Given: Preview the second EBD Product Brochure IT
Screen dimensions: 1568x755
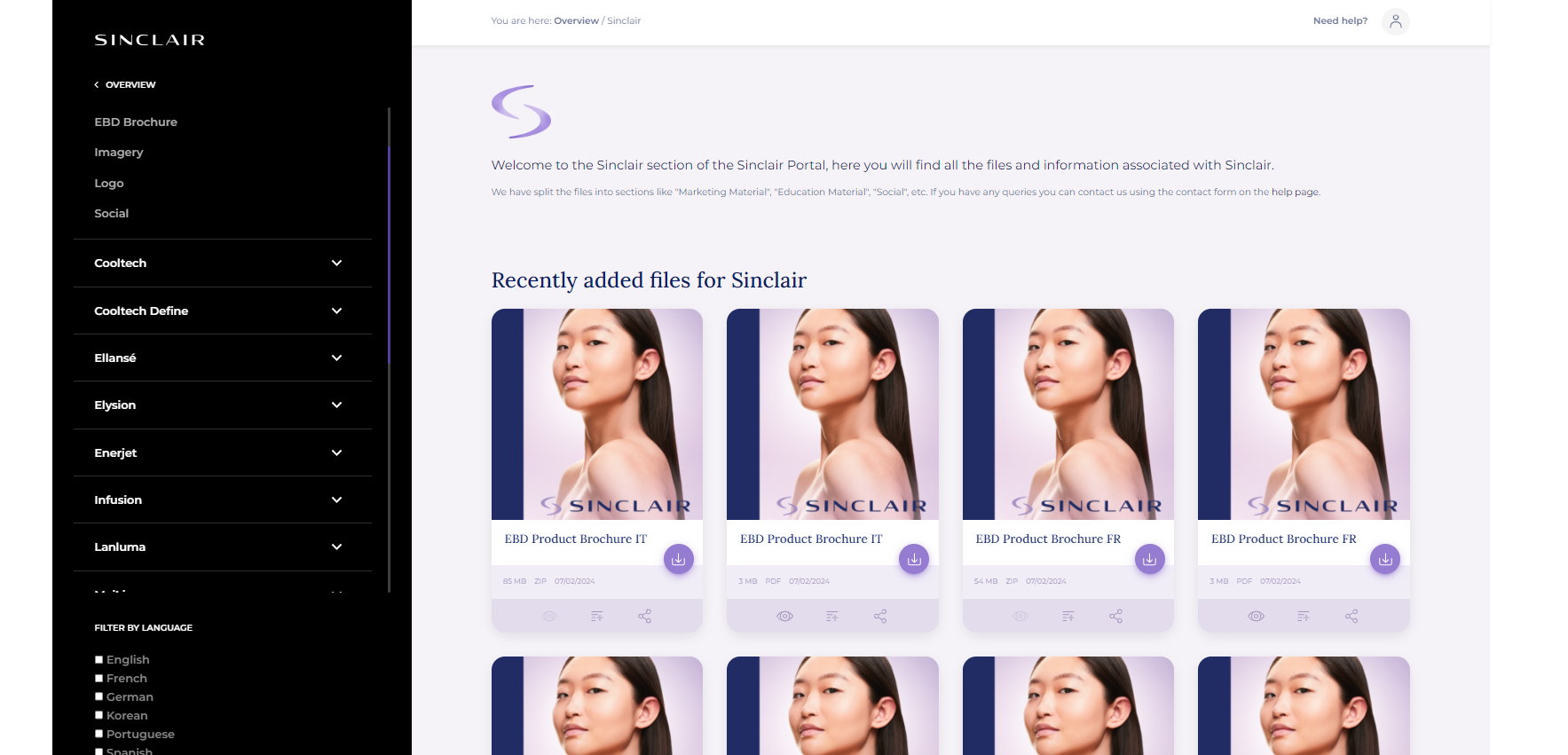Looking at the screenshot, I should coord(784,616).
